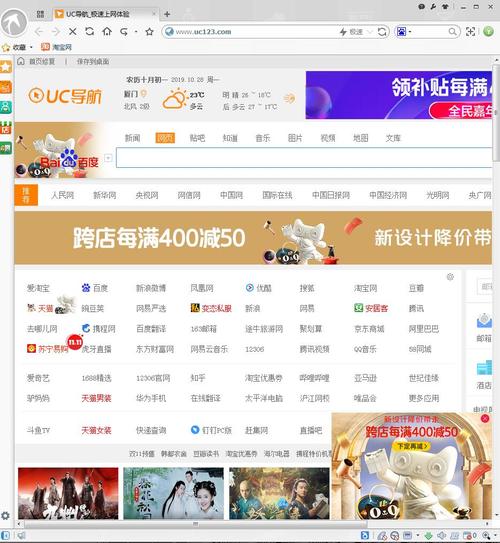Select the 图片 search tab

coord(295,138)
